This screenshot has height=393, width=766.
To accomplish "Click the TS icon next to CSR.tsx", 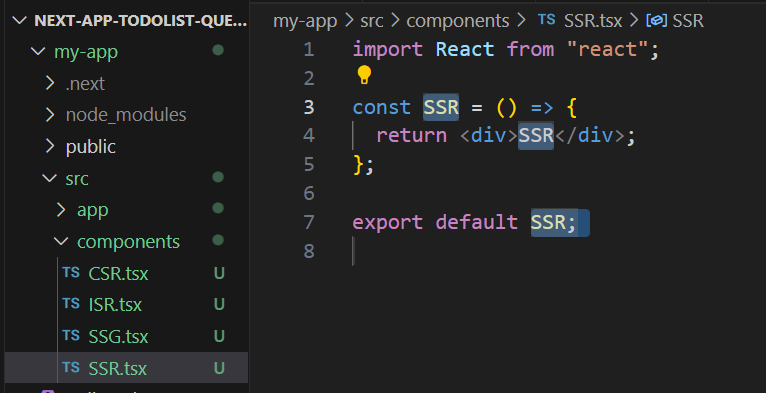I will point(71,272).
